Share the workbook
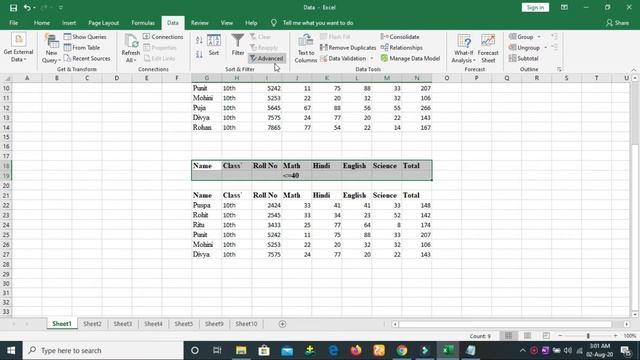The width and height of the screenshot is (640, 360). click(x=617, y=23)
